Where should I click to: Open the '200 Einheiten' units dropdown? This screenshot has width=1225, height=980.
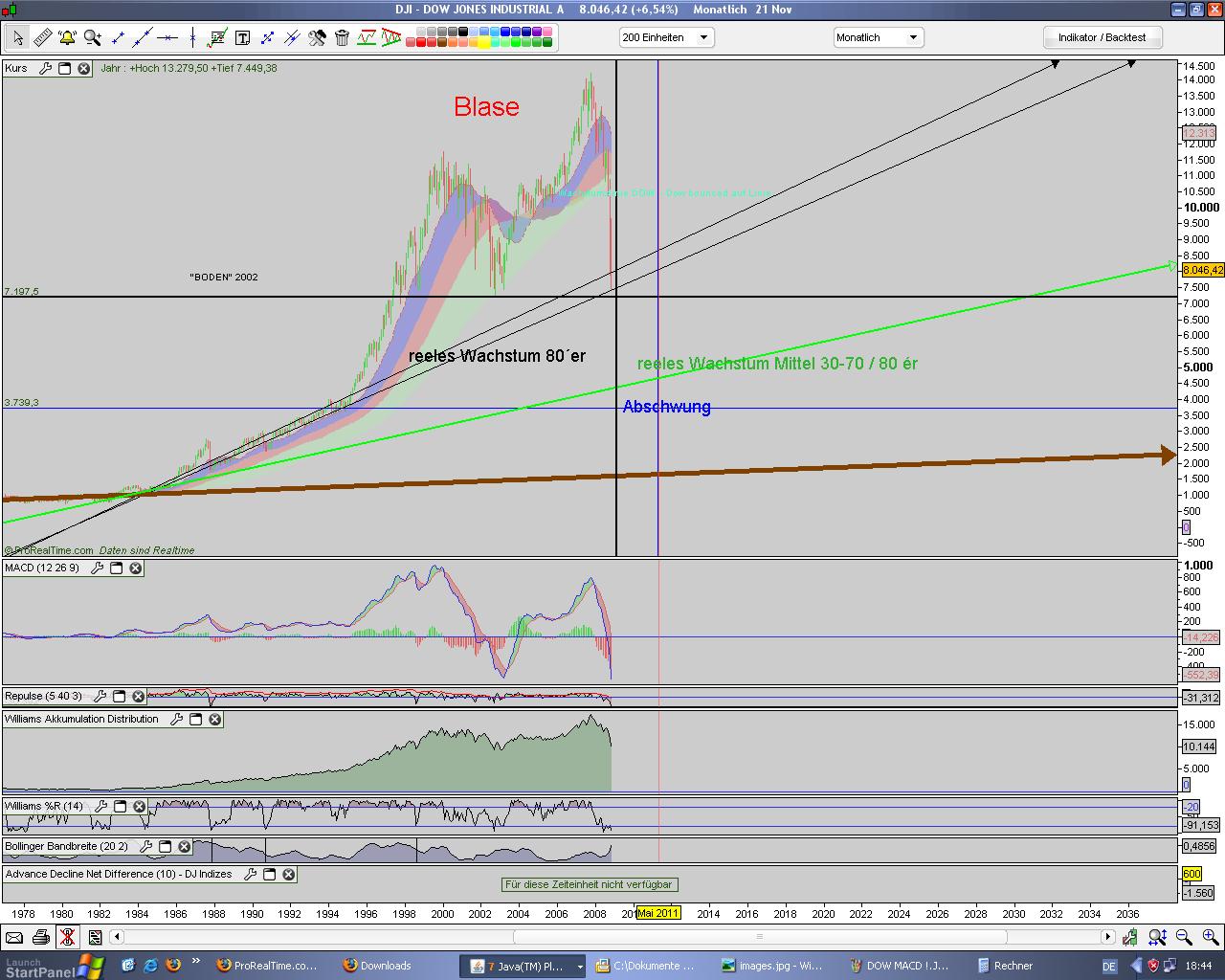[x=666, y=37]
